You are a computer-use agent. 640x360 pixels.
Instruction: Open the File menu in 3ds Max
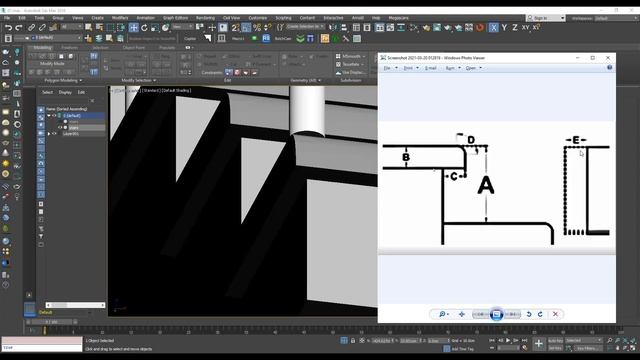pos(7,18)
